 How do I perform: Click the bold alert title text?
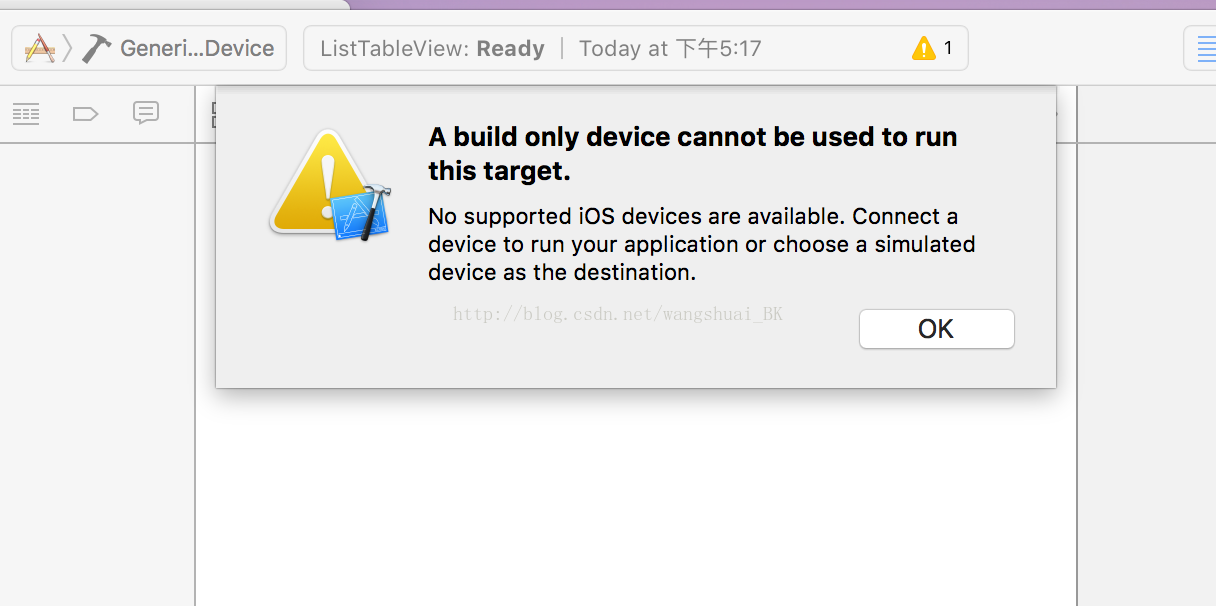[693, 154]
